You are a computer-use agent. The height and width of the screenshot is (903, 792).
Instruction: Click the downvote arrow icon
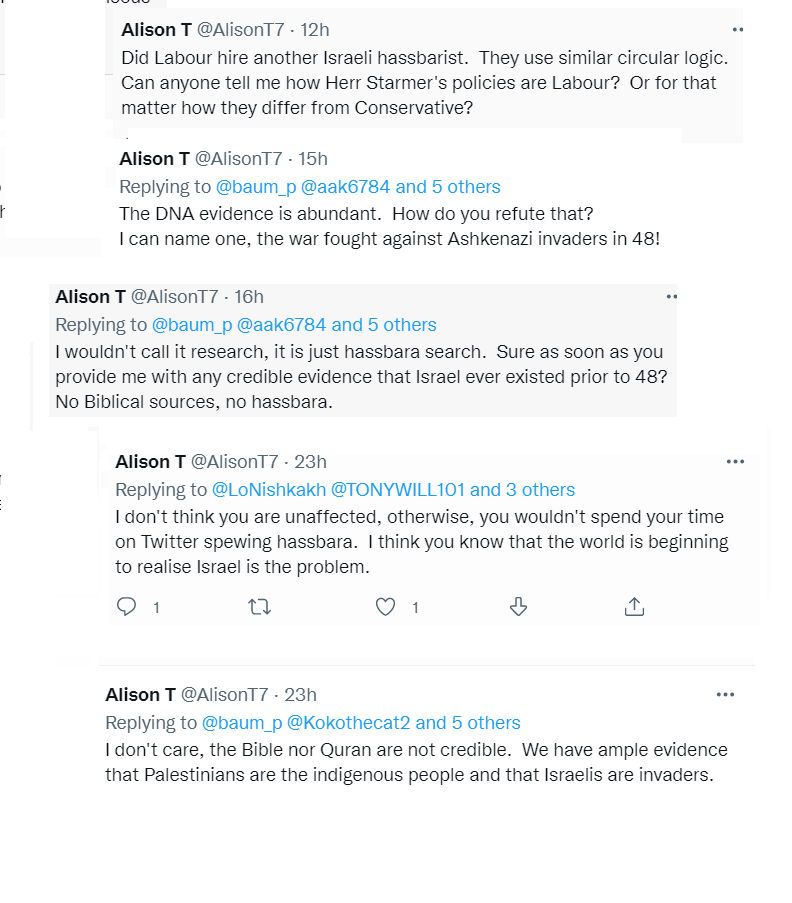[x=518, y=606]
